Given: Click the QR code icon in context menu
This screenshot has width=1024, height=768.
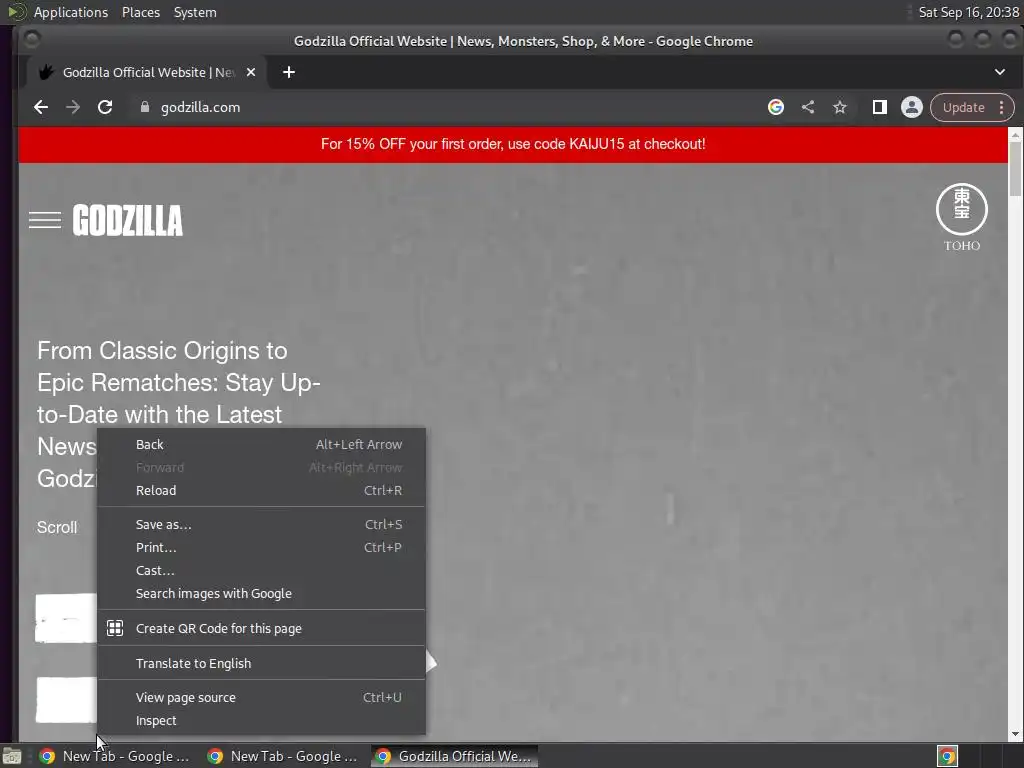Looking at the screenshot, I should [x=115, y=628].
